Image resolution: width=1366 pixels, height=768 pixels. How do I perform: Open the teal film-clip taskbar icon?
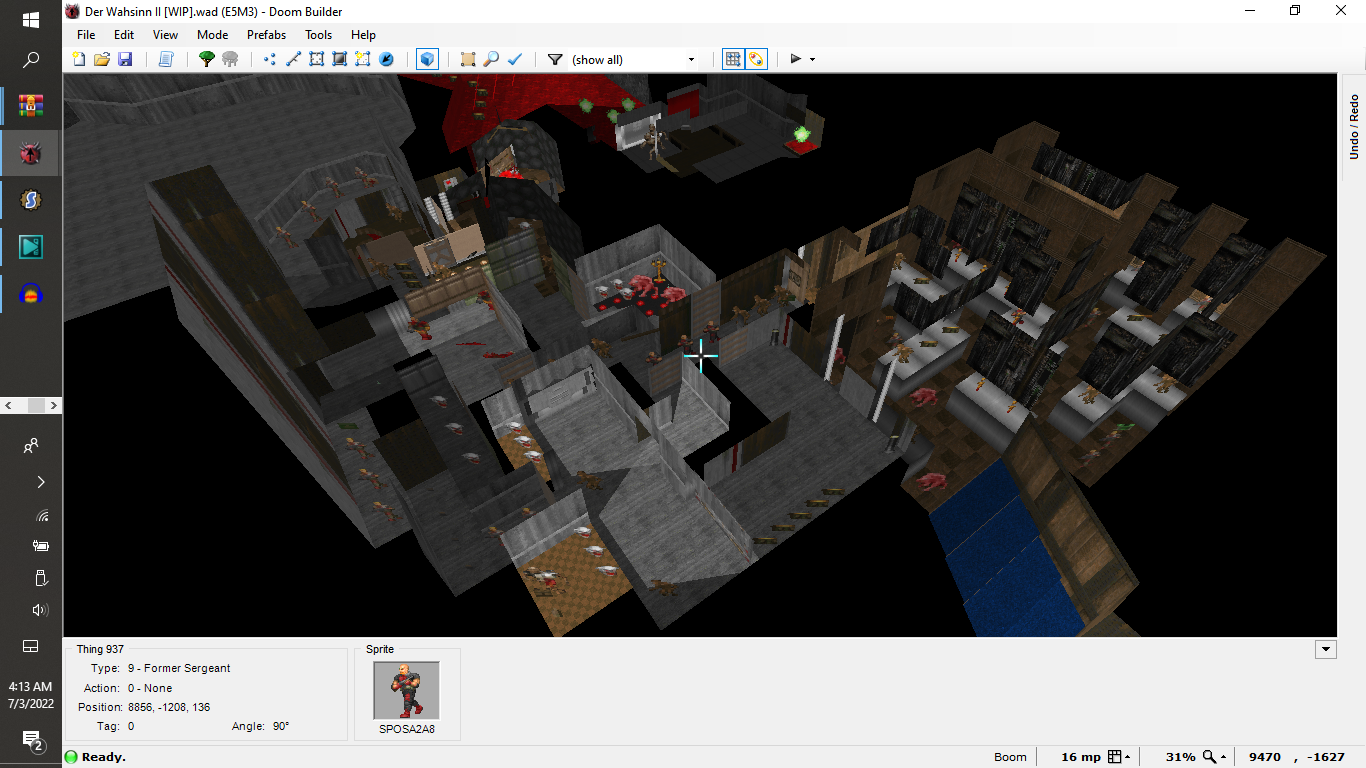point(31,246)
